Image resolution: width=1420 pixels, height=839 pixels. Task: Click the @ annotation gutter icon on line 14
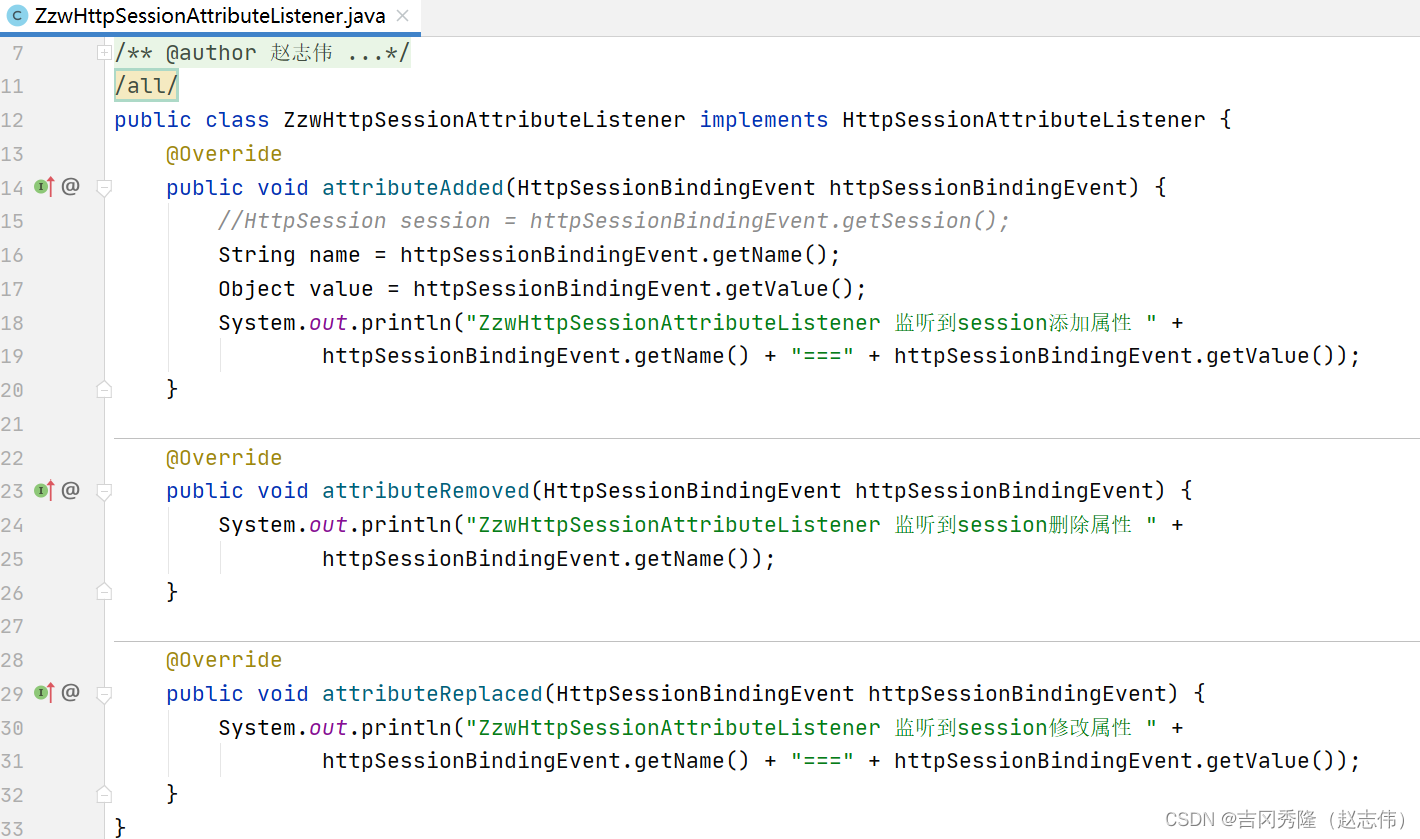tap(70, 186)
